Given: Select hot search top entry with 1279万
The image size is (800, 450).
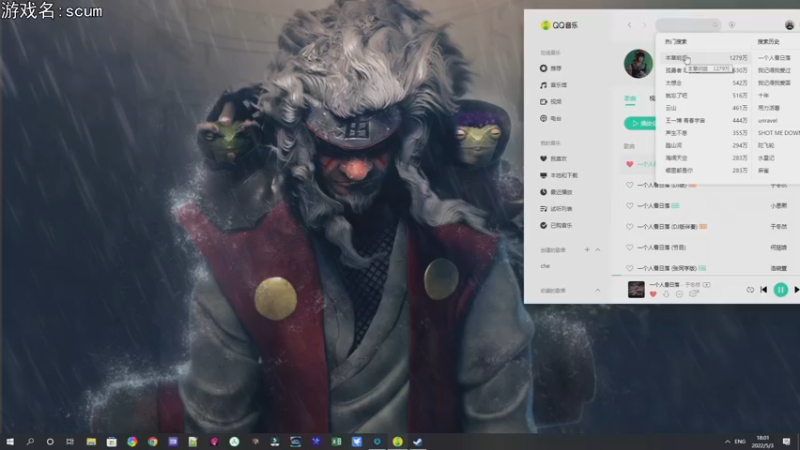Looking at the screenshot, I should [707, 58].
